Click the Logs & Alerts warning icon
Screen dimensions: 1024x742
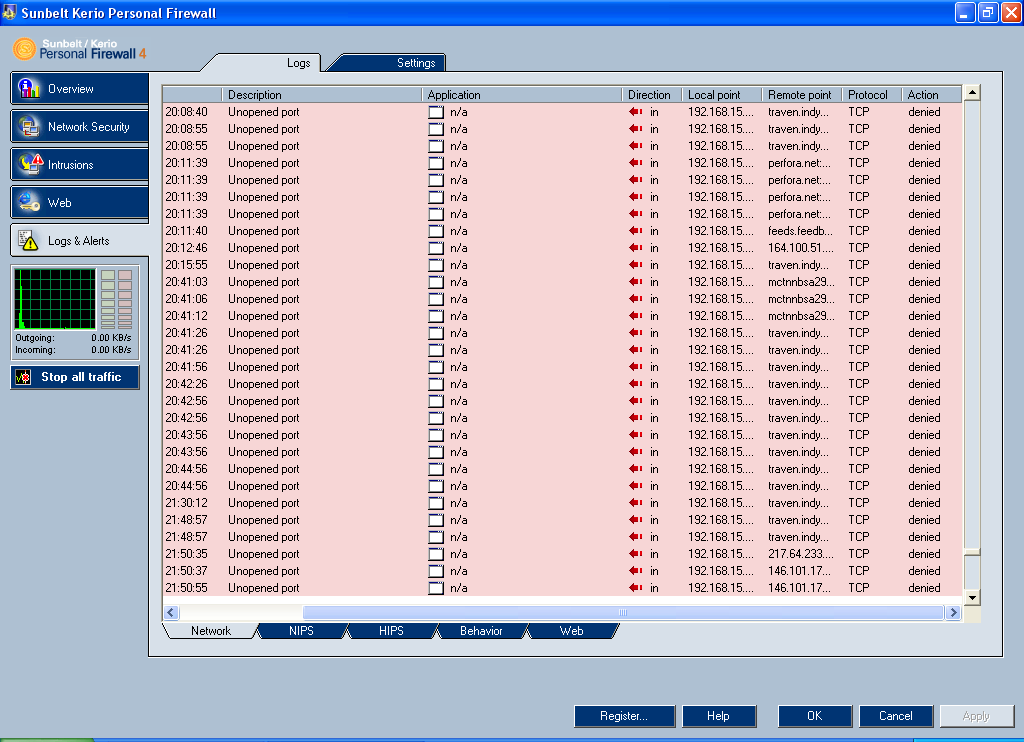[x=30, y=241]
